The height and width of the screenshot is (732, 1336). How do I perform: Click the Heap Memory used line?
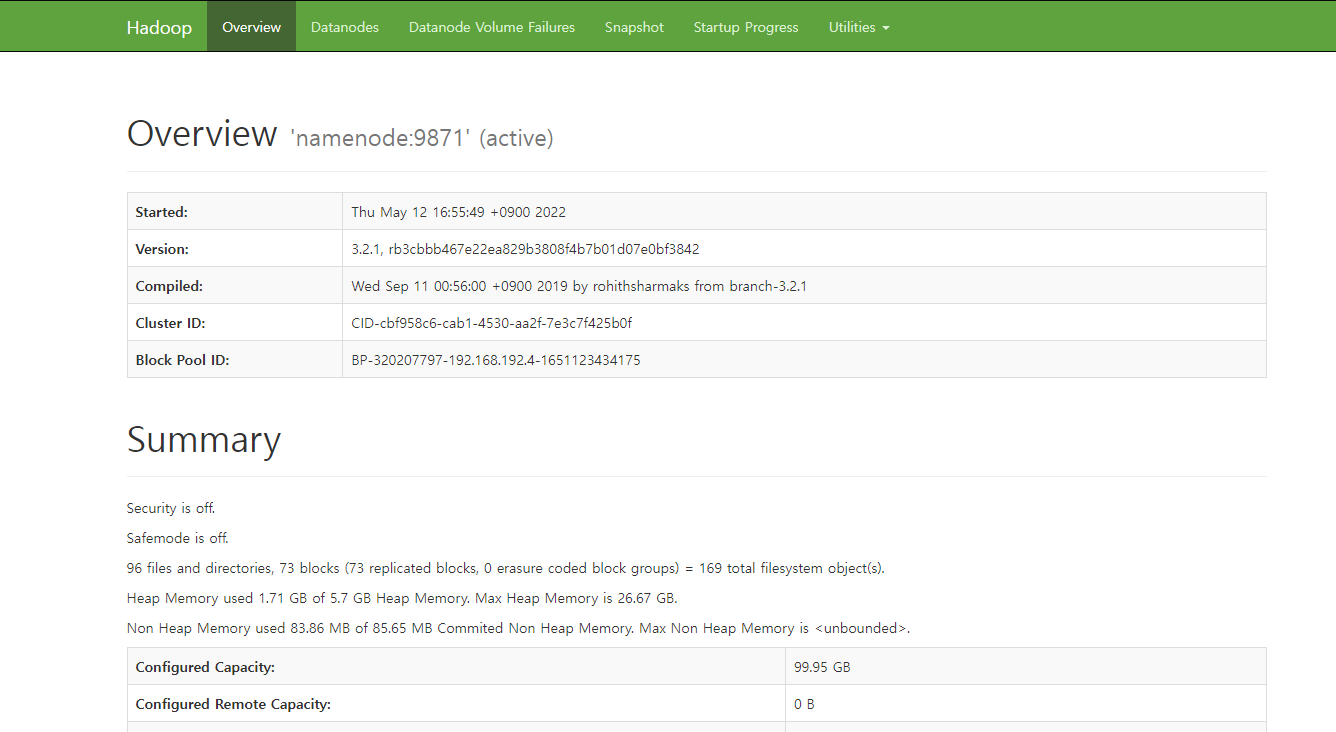[x=402, y=598]
